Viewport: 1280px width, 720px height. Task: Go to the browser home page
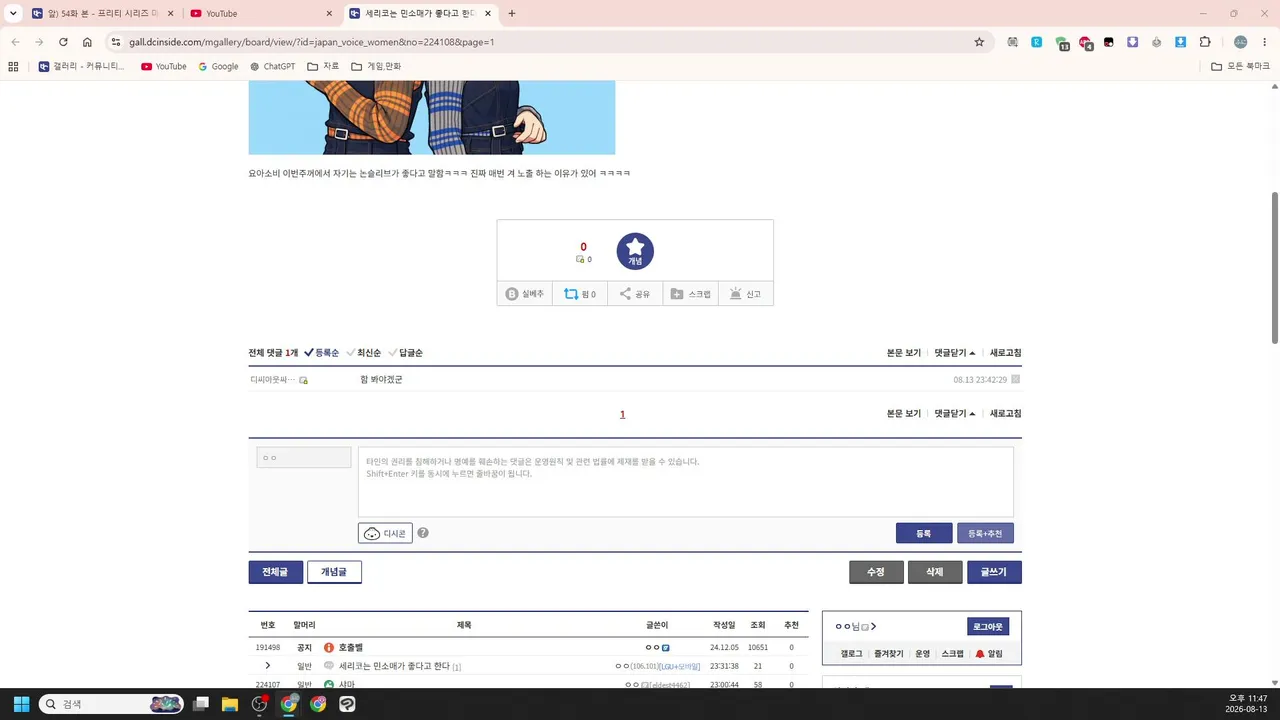tap(87, 42)
